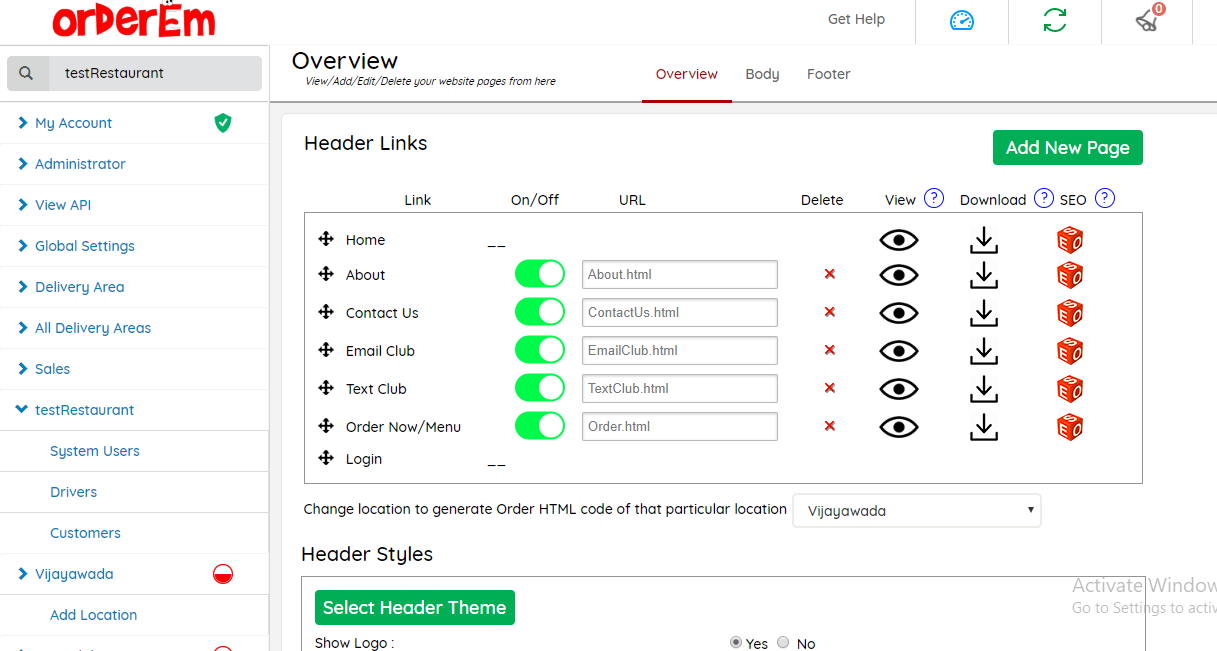
Task: Click help question mark next to Download
Action: pyautogui.click(x=1043, y=198)
